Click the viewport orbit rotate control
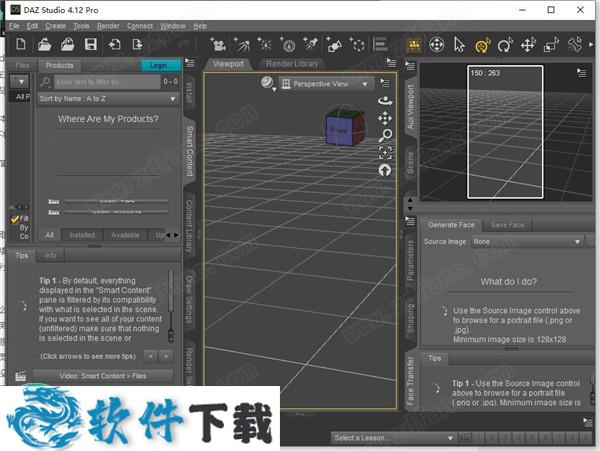The height and width of the screenshot is (451, 600). tap(385, 101)
